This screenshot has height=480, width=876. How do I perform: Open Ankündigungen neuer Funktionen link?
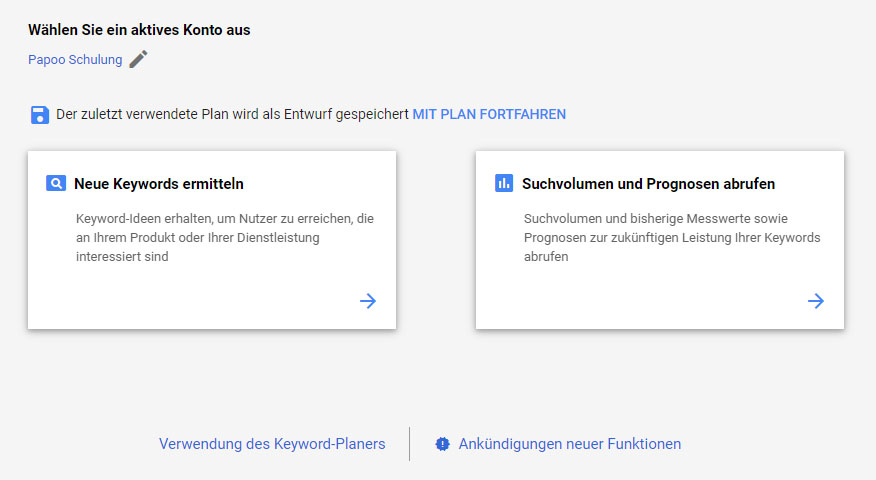[570, 444]
